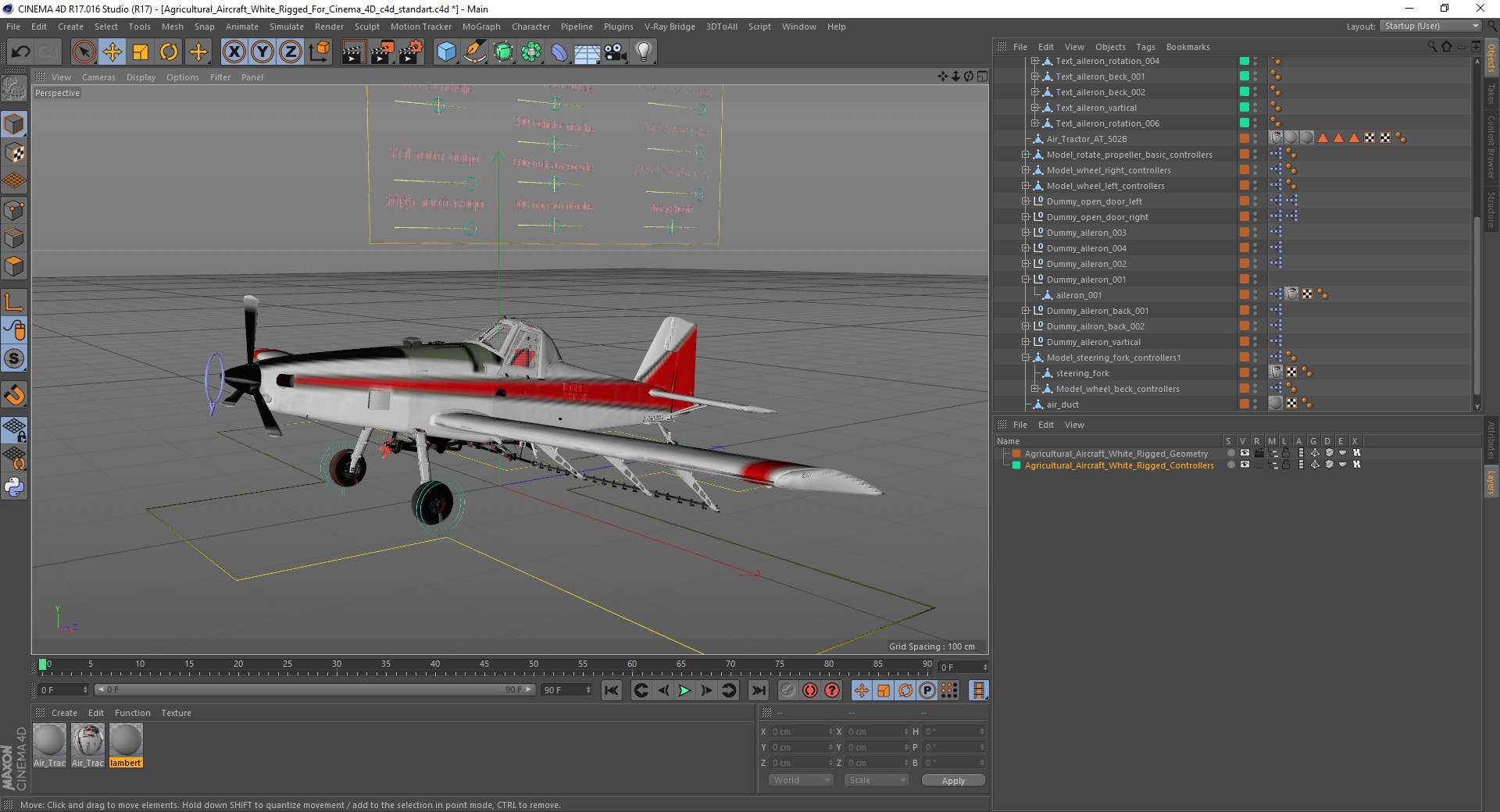Screen dimensions: 1500x812
Task: Click the coordinate system icon
Action: [319, 52]
